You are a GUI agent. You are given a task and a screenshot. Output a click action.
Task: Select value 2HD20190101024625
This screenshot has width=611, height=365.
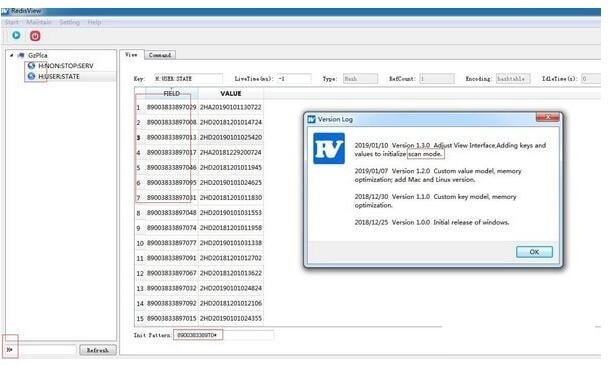(231, 183)
